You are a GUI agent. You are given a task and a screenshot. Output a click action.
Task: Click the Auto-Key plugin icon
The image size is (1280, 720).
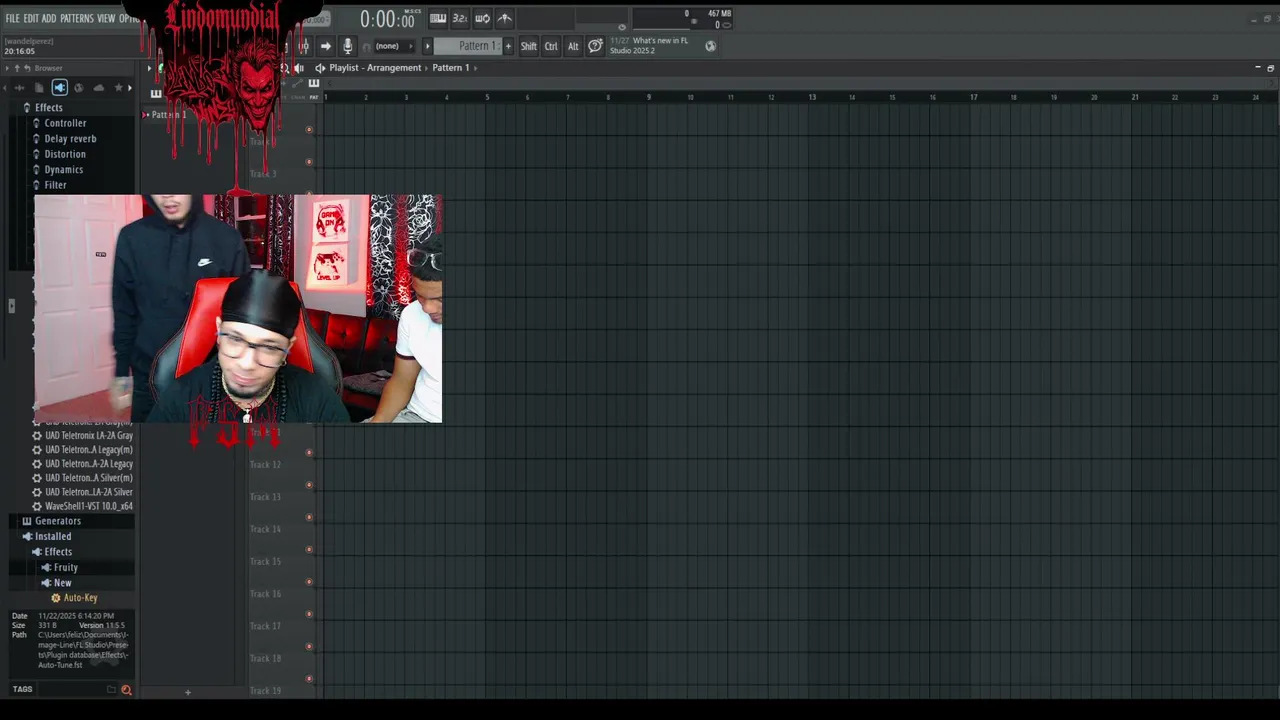pyautogui.click(x=56, y=598)
